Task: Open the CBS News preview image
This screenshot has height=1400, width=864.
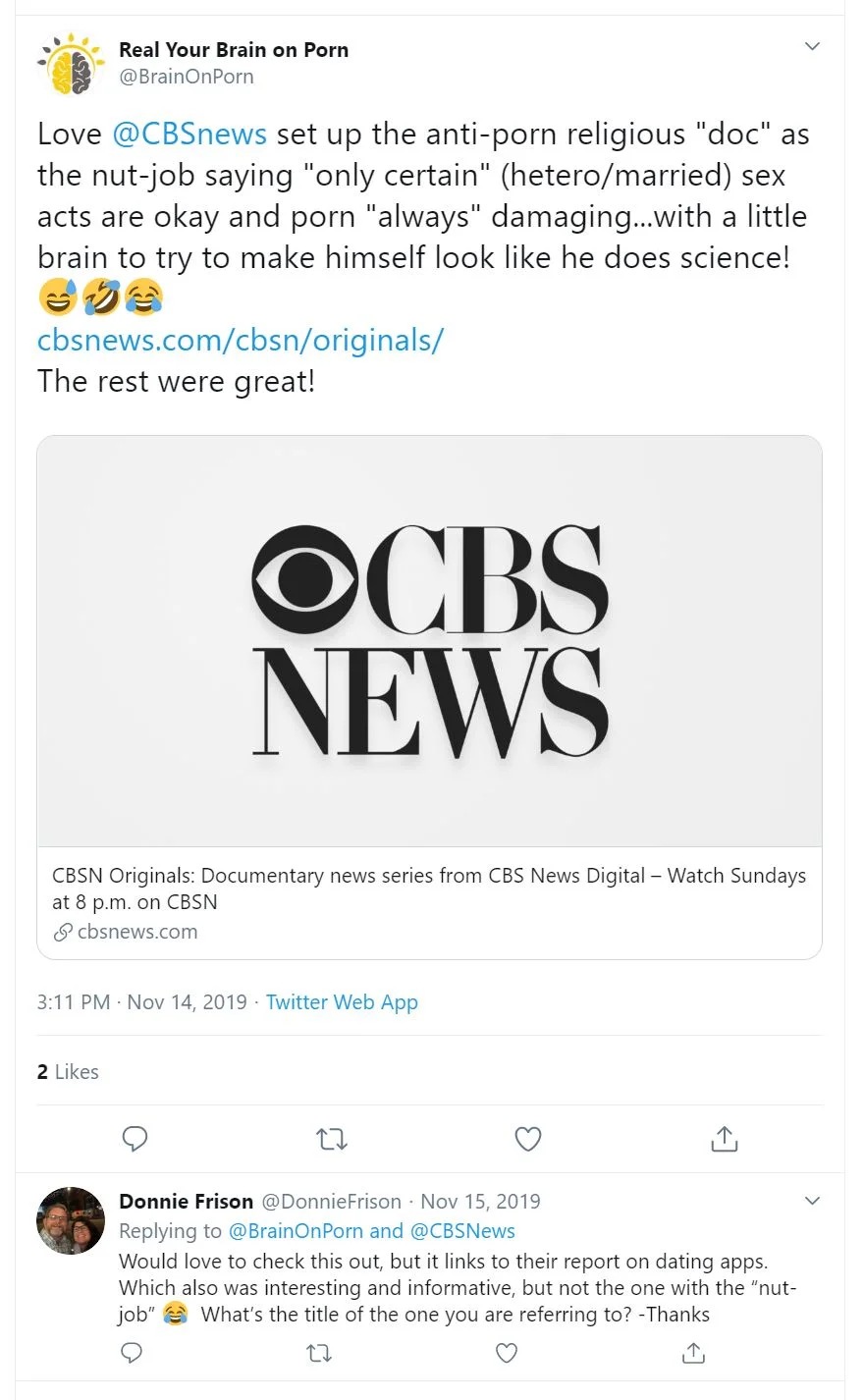Action: click(429, 641)
